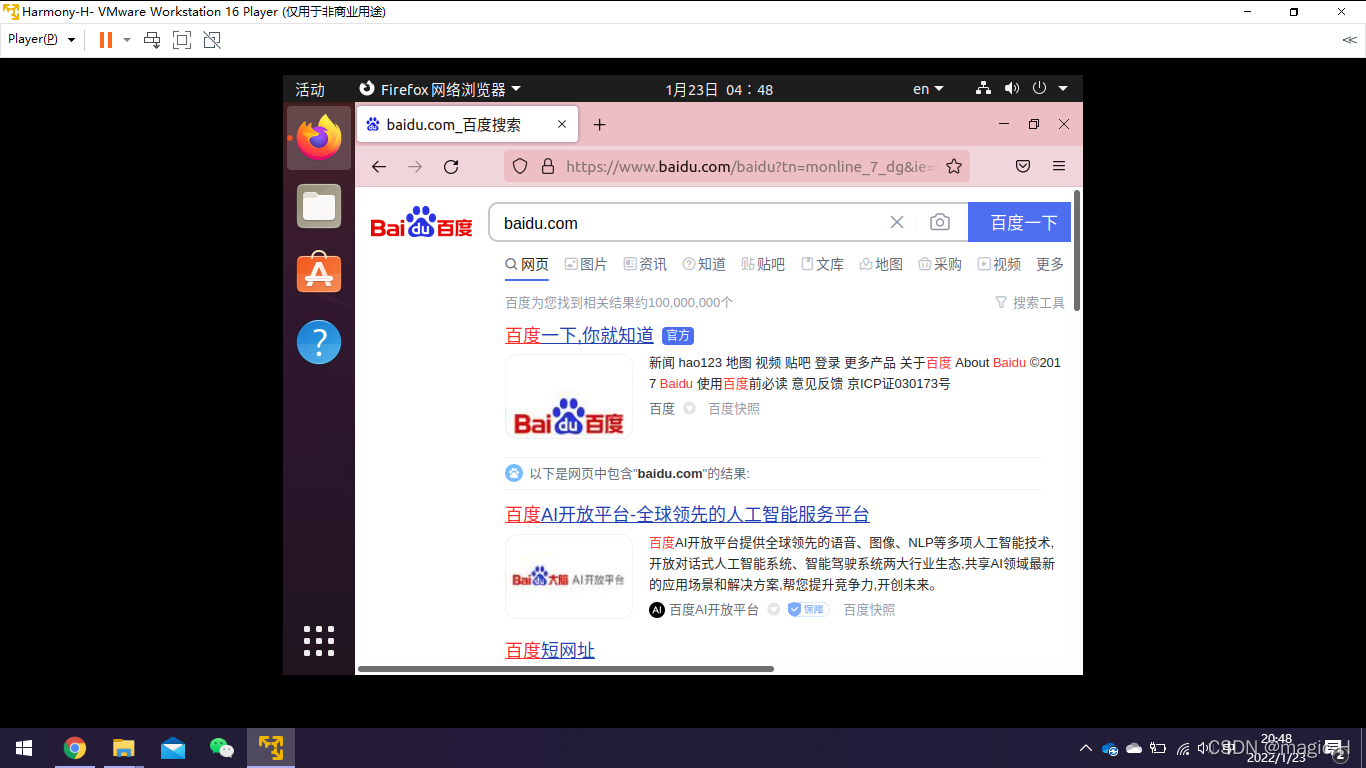The image size is (1366, 768).
Task: Enter VMware full screen mode
Action: pos(182,40)
